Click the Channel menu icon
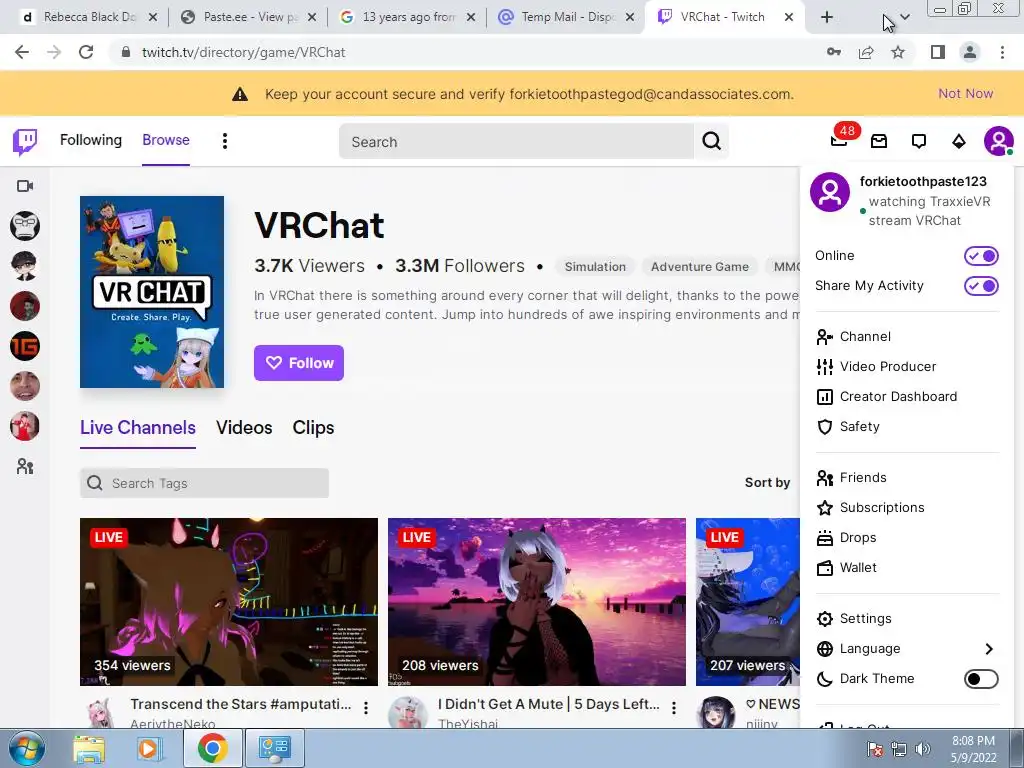This screenshot has height=768, width=1024. pyautogui.click(x=825, y=336)
